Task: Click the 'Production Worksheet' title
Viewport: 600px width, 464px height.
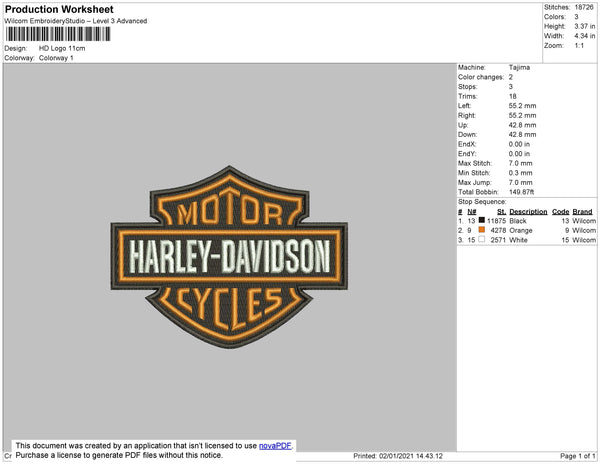Action: [x=59, y=10]
